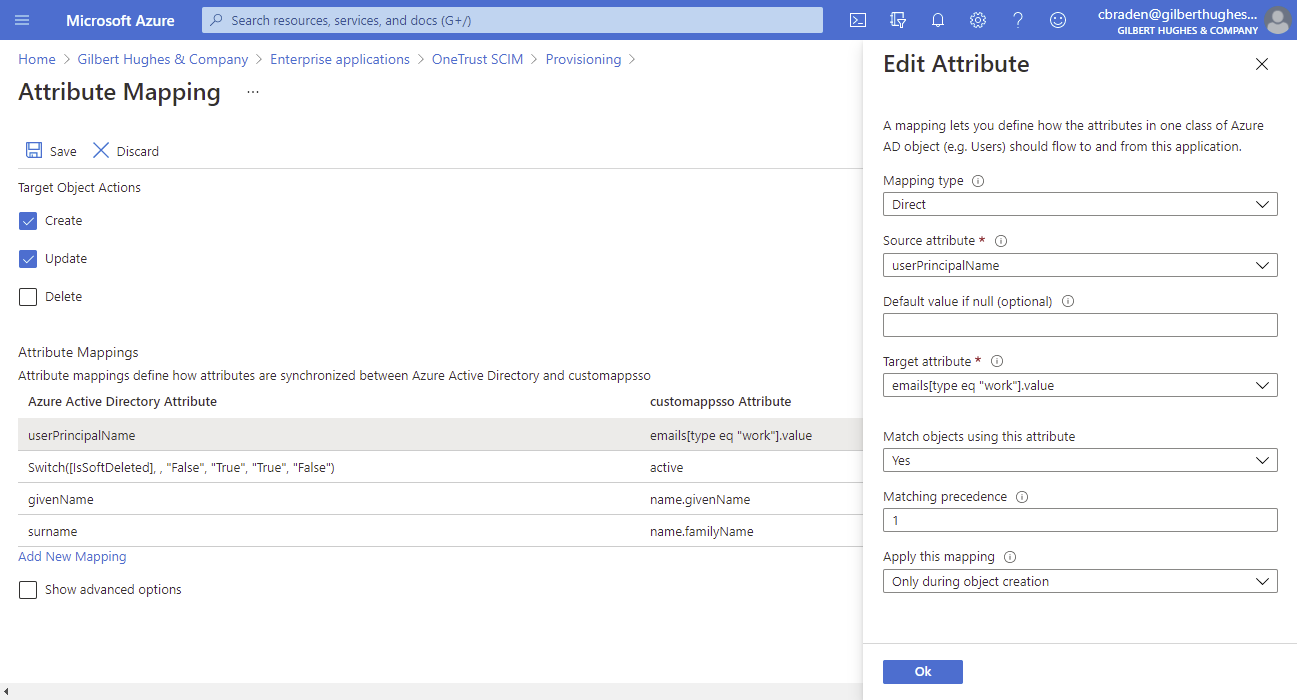
Task: Change the Apply this mapping dropdown
Action: [1080, 580]
